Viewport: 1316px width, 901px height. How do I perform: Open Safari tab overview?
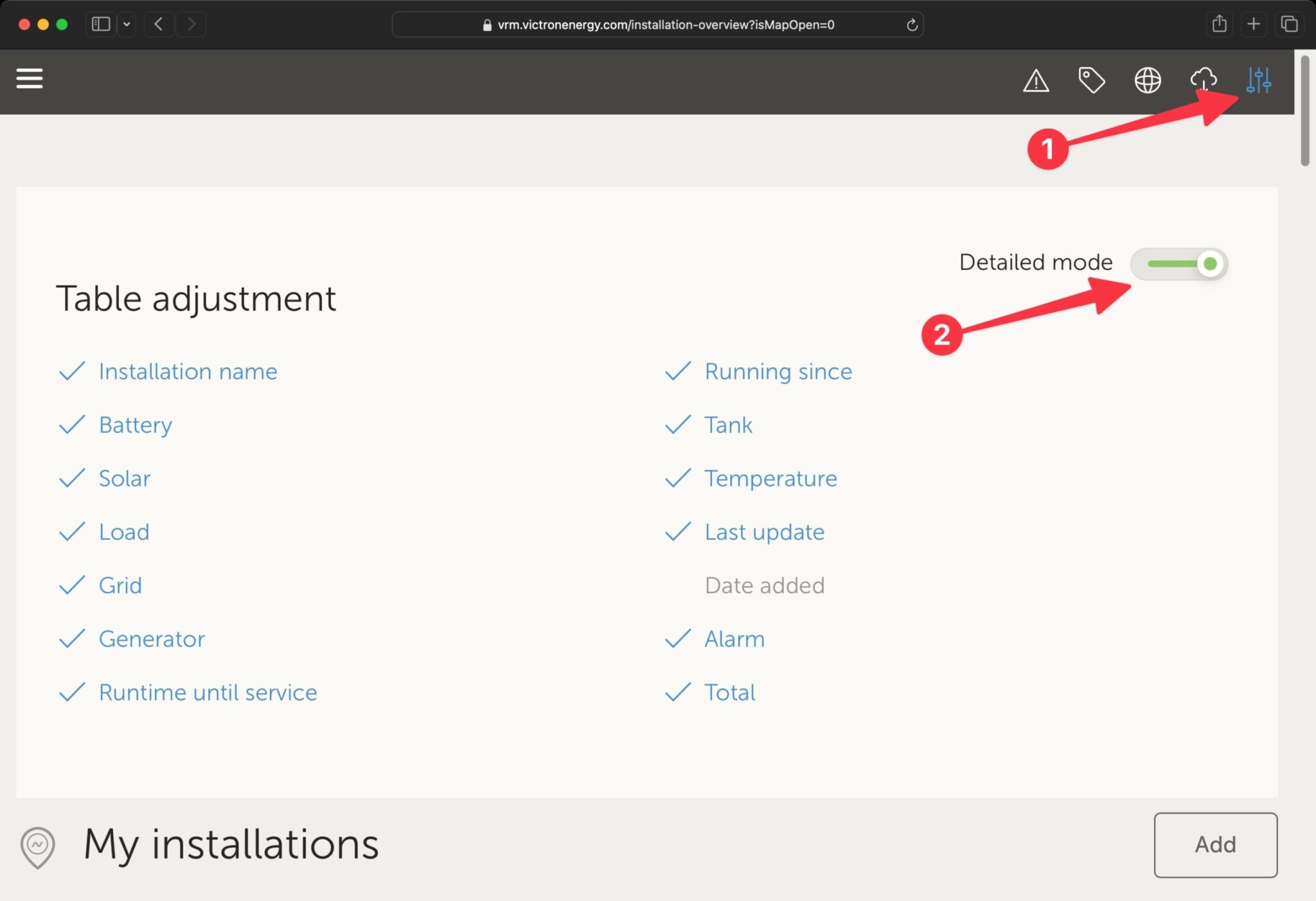pos(1289,24)
